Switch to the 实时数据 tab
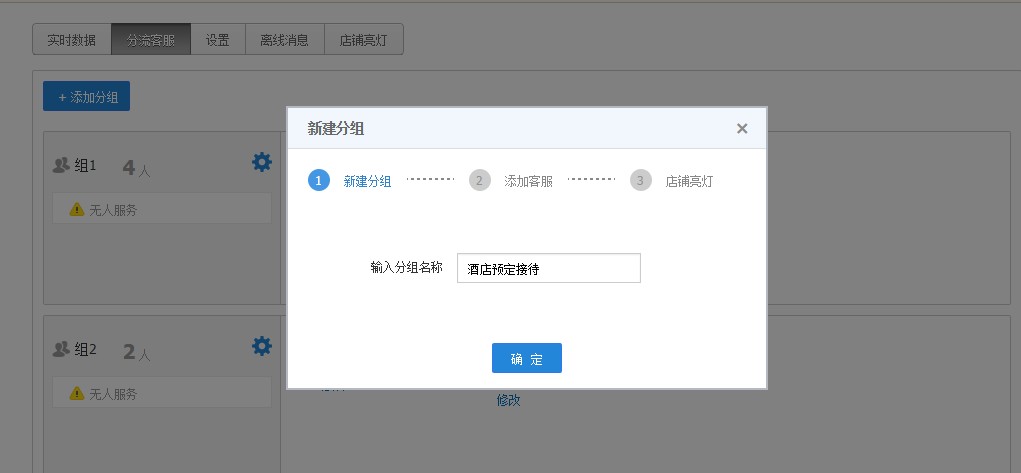Viewport: 1021px width, 473px height. pos(72,40)
